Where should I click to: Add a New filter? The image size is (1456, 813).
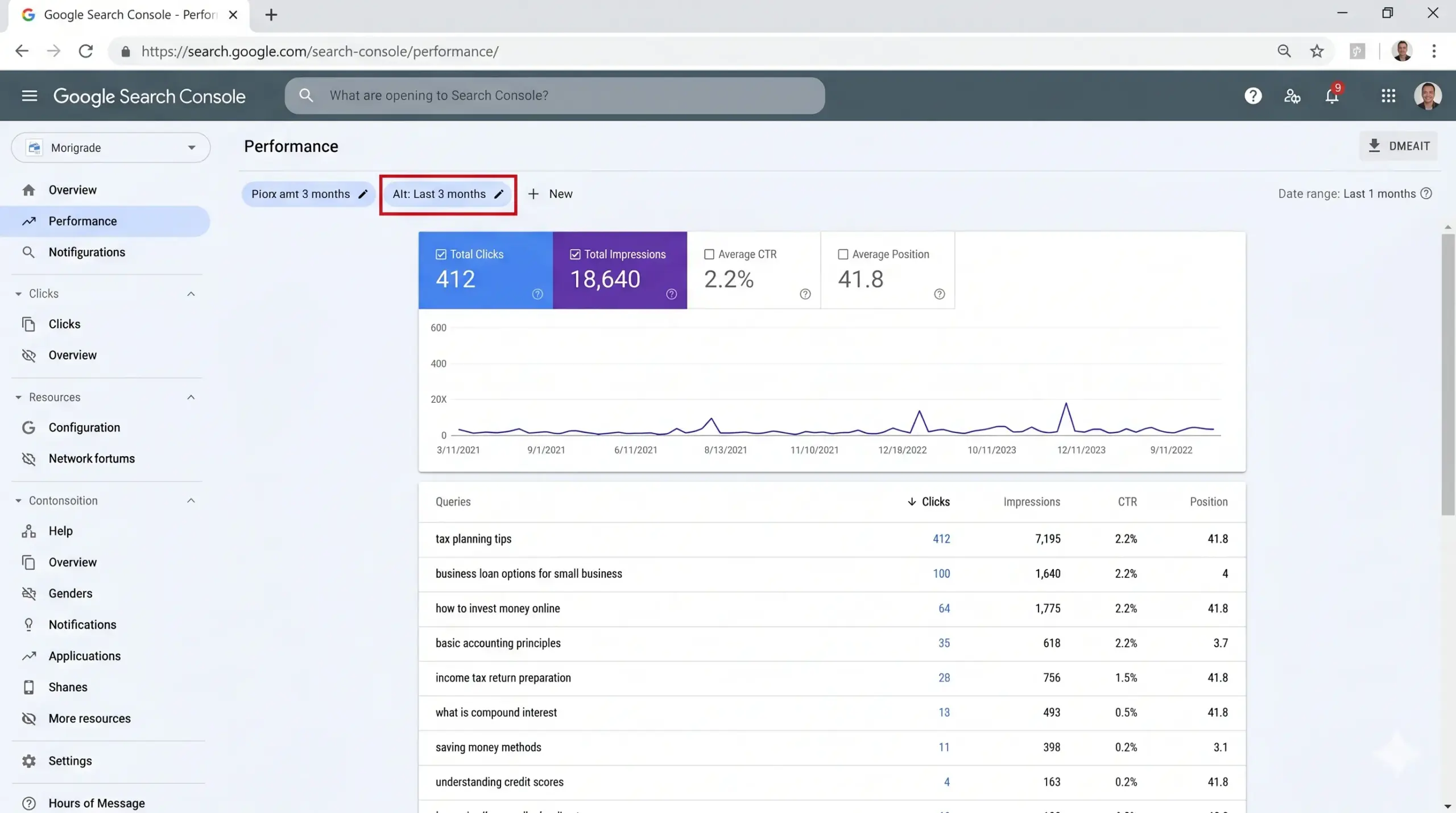coord(550,194)
